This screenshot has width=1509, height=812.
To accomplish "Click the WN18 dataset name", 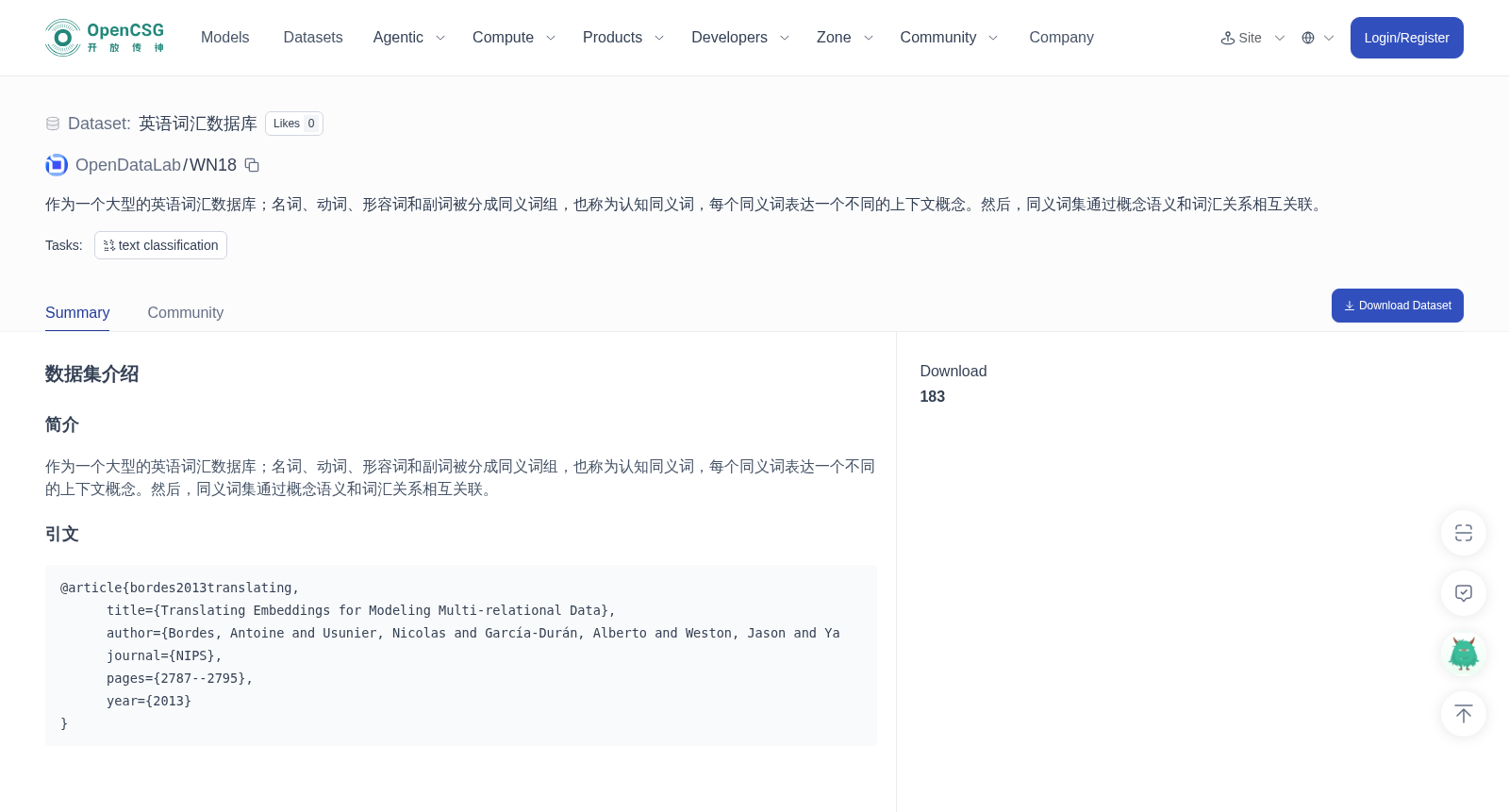I will click(x=213, y=165).
